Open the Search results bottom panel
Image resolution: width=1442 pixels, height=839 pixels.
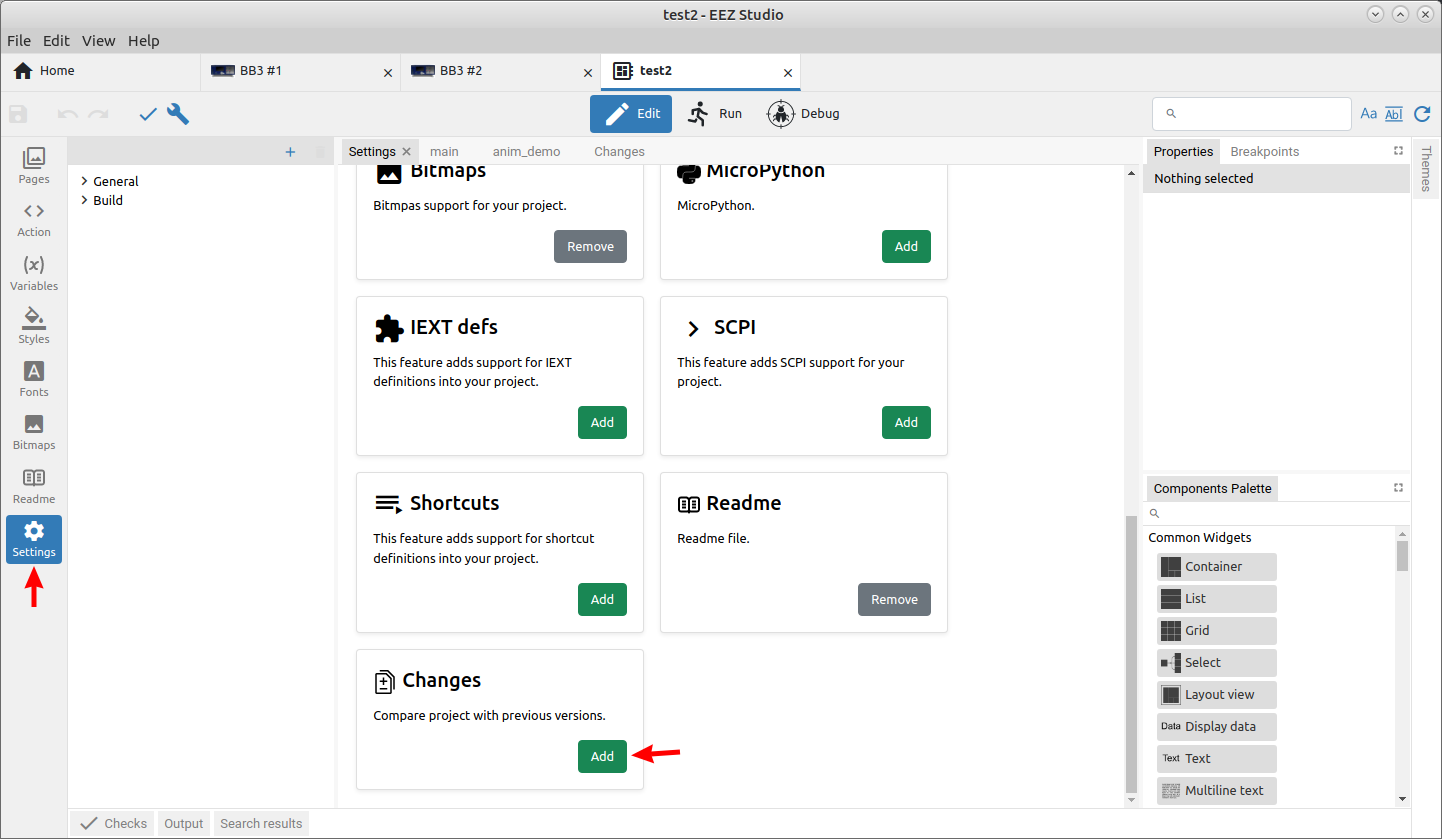click(261, 824)
